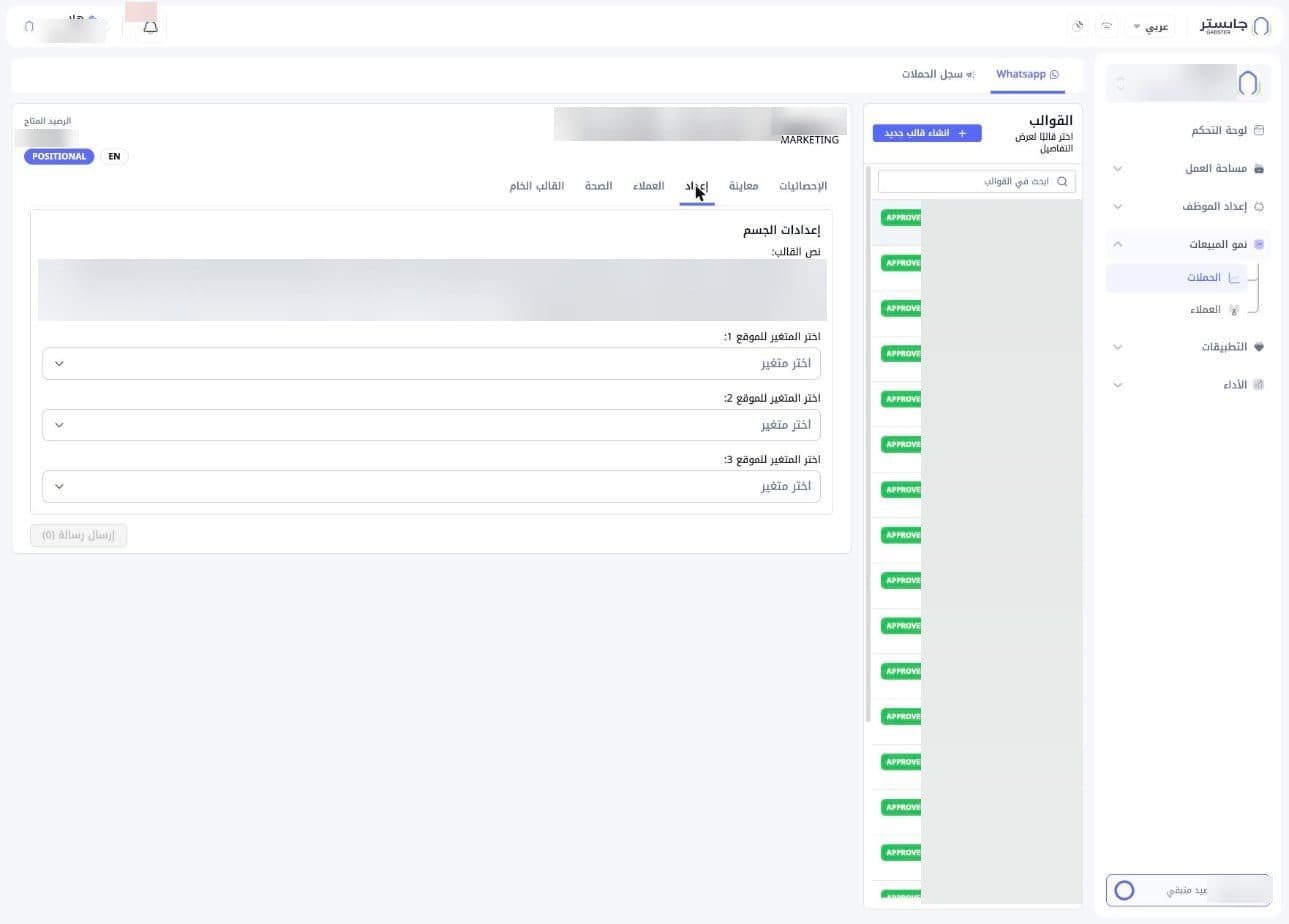1289x924 pixels.
Task: Click the icon beside العملاء in sidebar
Action: pyautogui.click(x=1234, y=310)
